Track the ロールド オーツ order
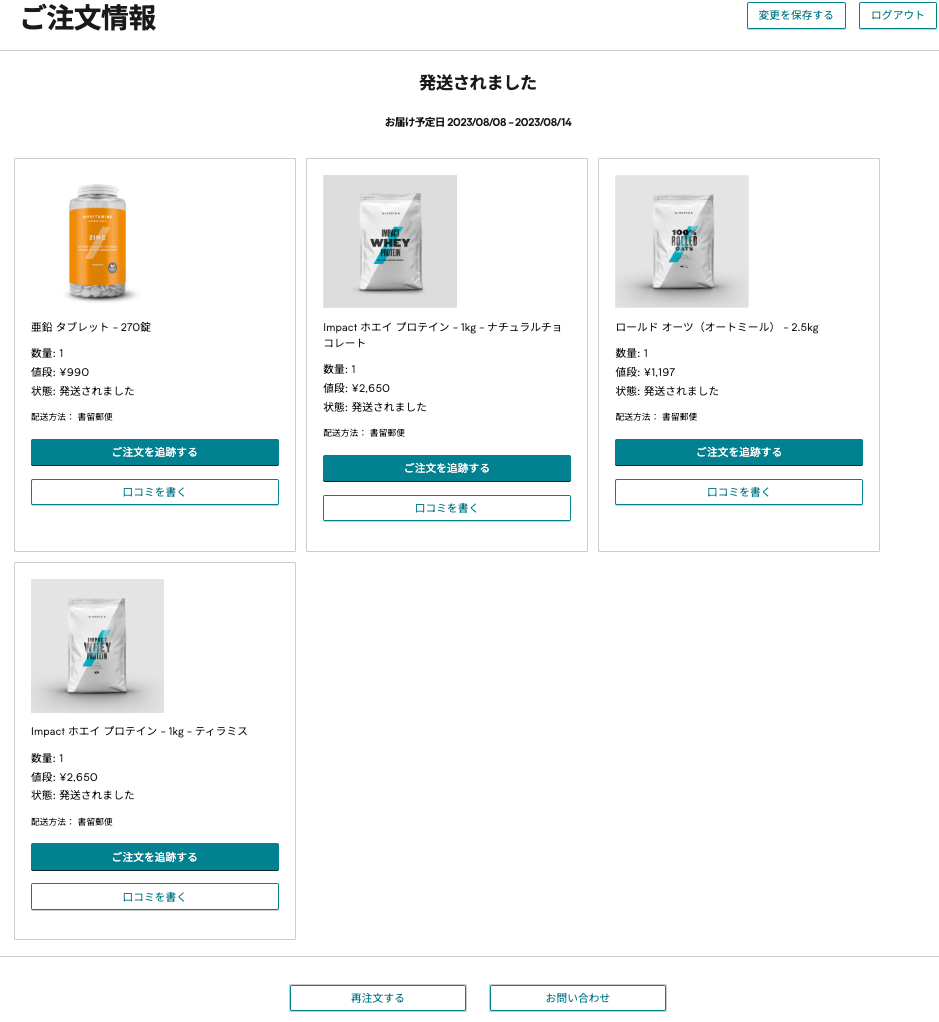939x1022 pixels. tap(739, 452)
